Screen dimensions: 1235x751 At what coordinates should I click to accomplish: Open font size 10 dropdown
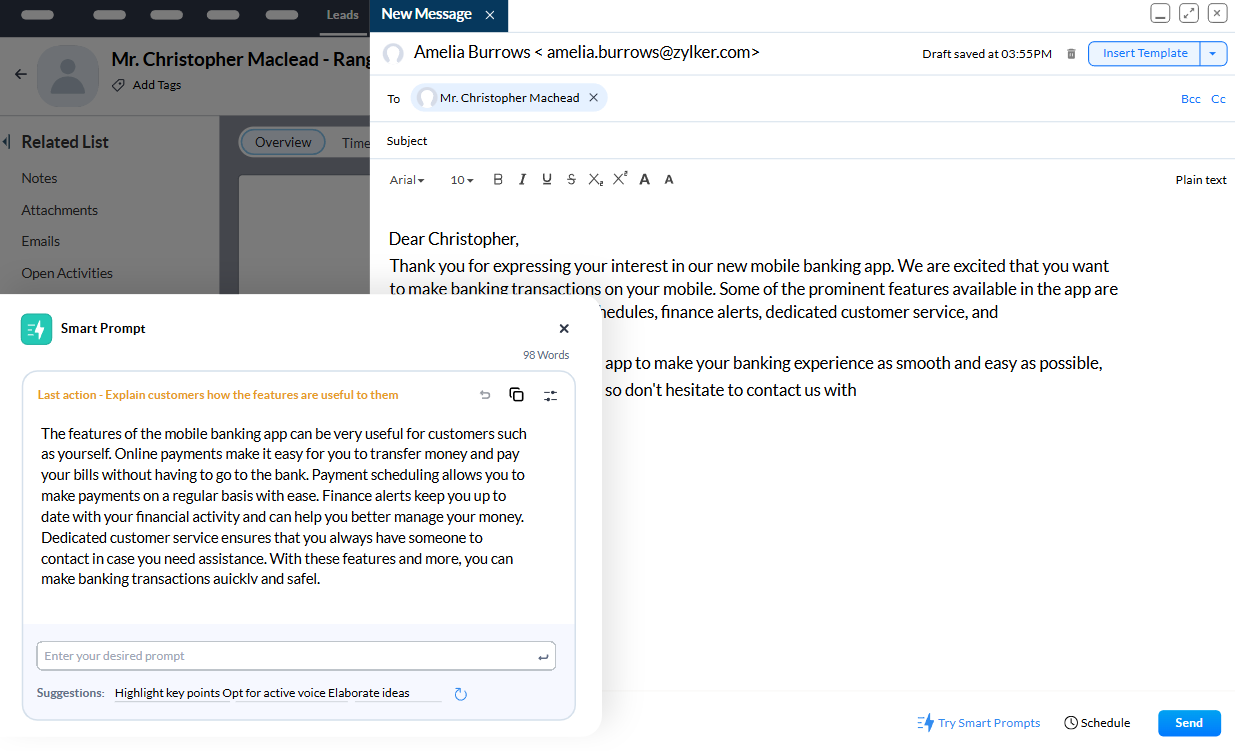pyautogui.click(x=462, y=180)
